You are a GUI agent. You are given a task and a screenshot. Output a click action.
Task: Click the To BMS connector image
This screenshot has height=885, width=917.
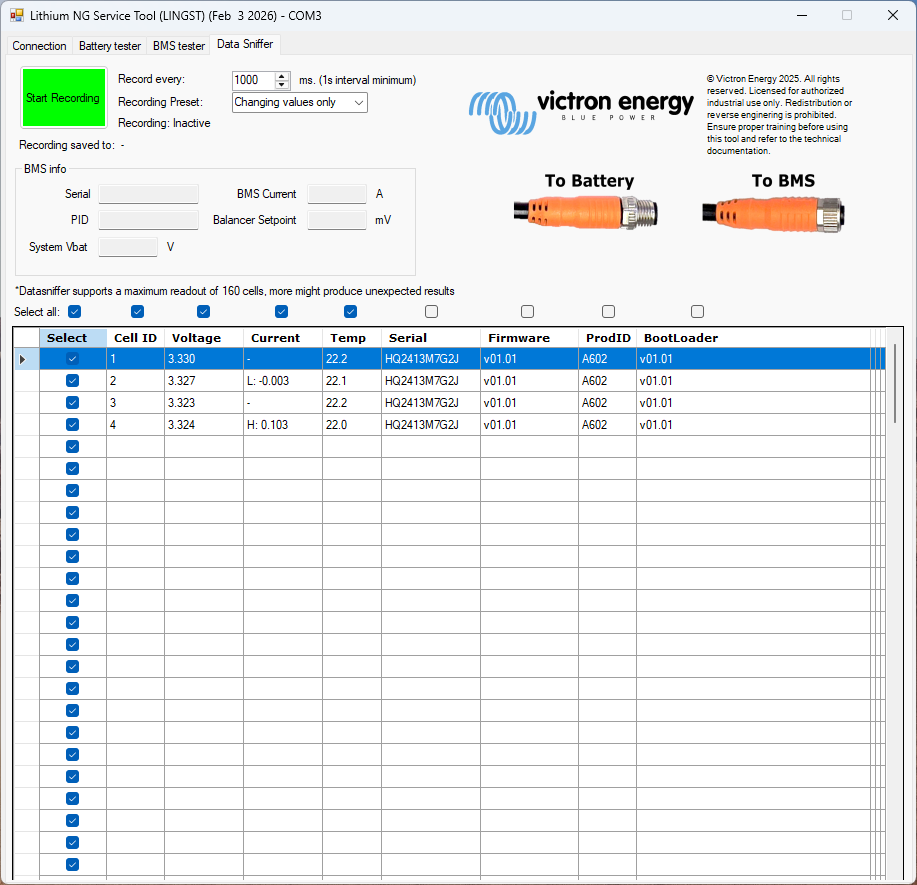coord(776,212)
